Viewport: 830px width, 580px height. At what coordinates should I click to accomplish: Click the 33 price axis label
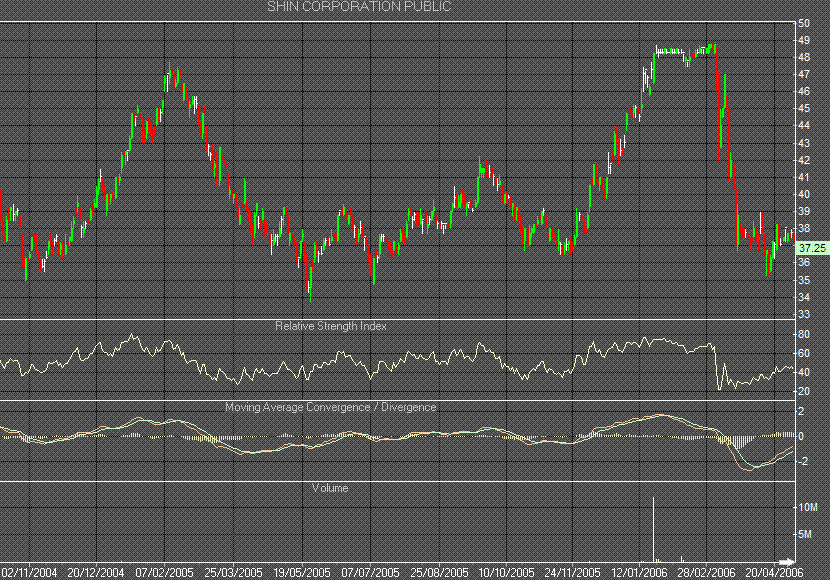804,314
